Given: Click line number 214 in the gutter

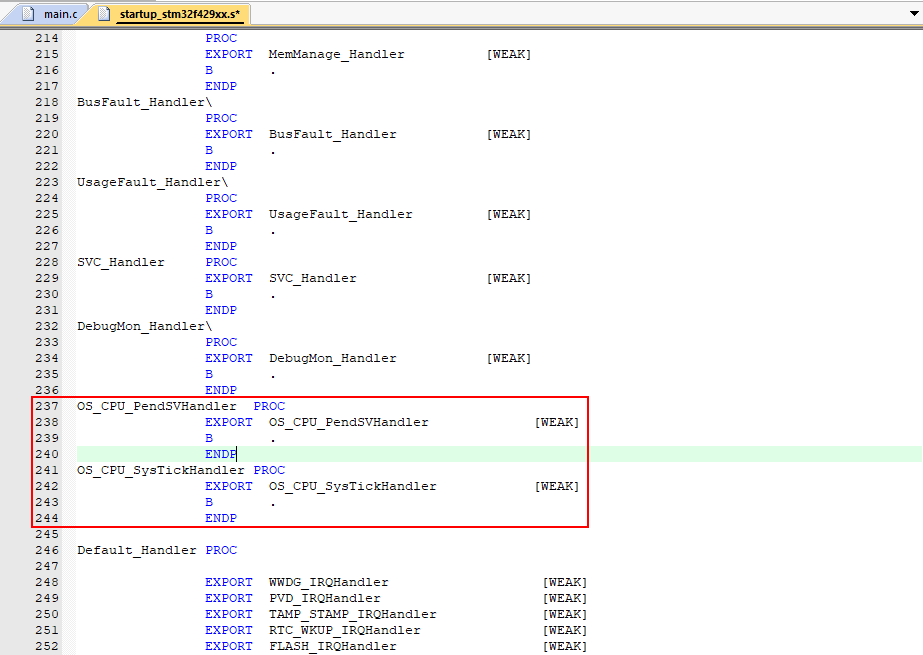Looking at the screenshot, I should click(x=47, y=38).
